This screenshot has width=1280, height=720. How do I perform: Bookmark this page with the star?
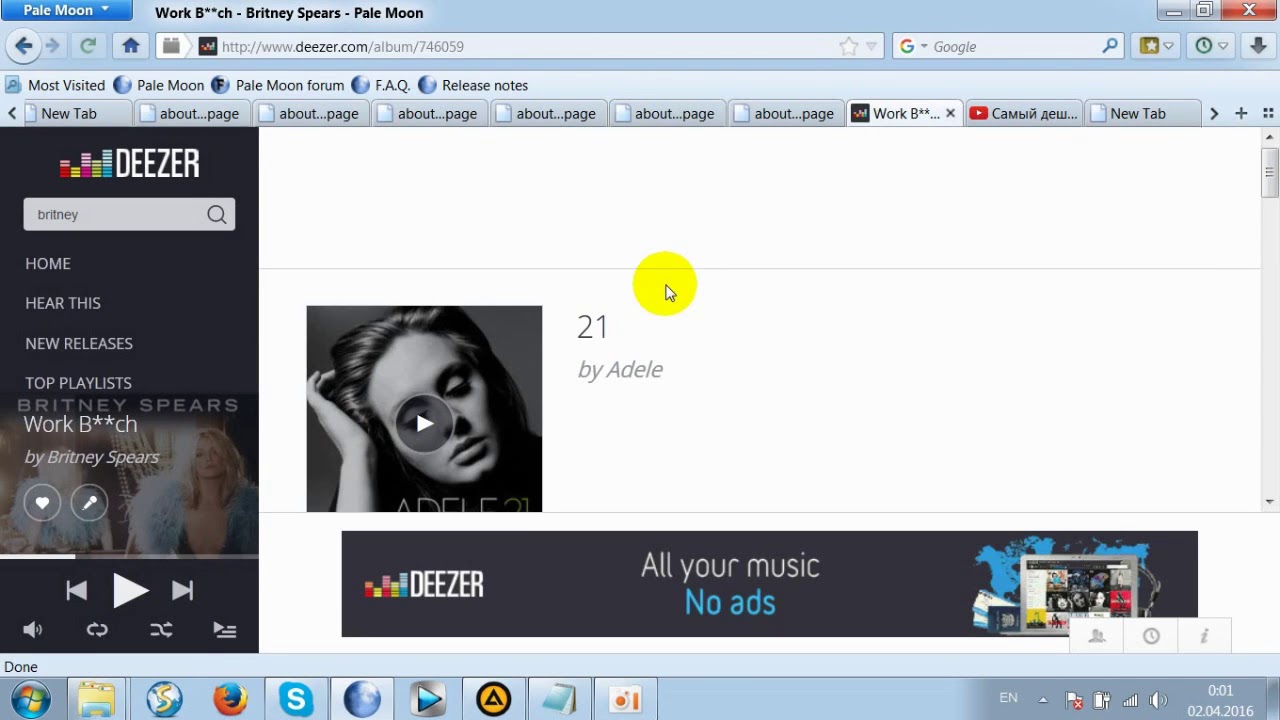click(849, 46)
